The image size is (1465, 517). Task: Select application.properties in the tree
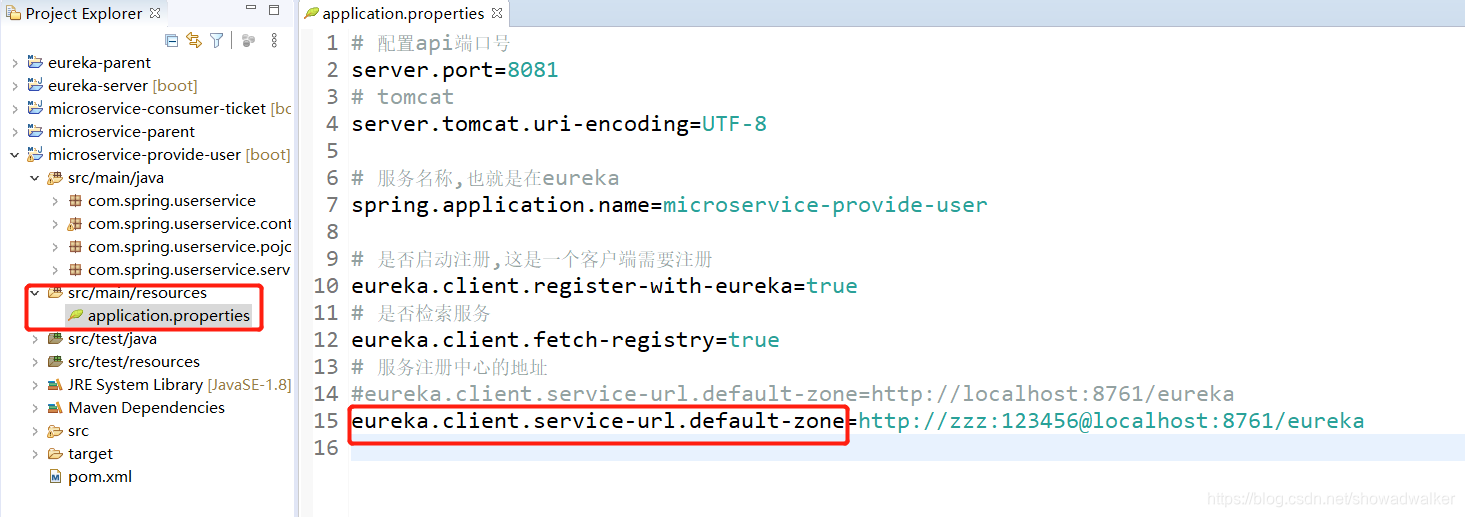coord(168,316)
